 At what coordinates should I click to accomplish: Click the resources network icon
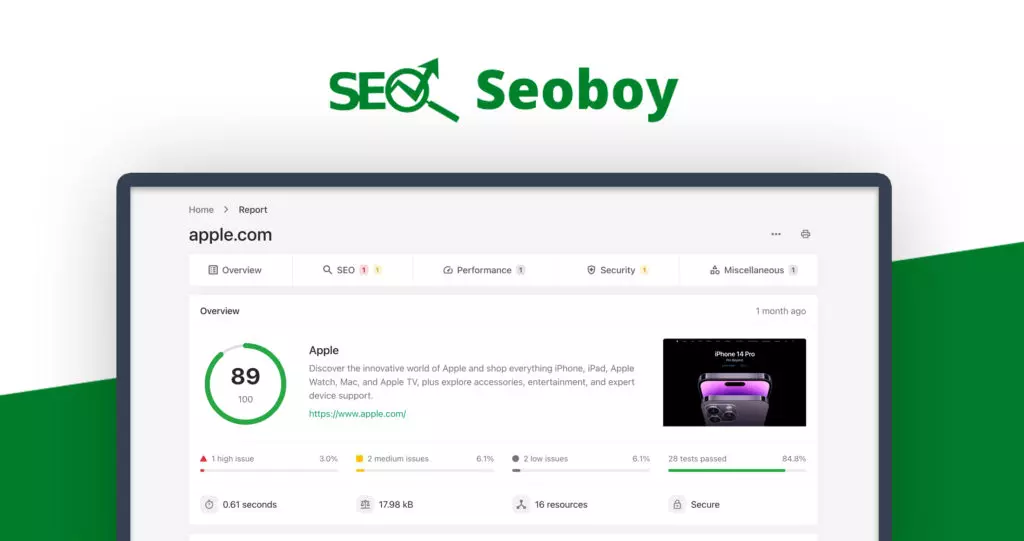521,505
